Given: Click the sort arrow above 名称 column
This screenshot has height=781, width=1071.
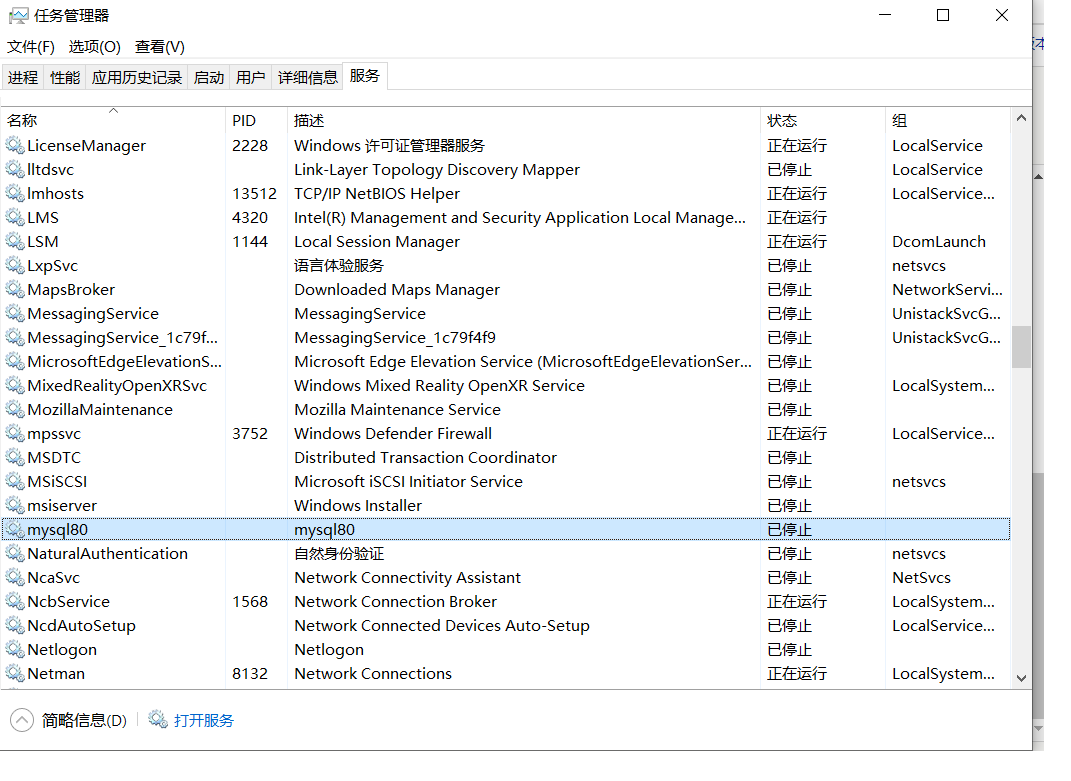Looking at the screenshot, I should click(x=113, y=110).
